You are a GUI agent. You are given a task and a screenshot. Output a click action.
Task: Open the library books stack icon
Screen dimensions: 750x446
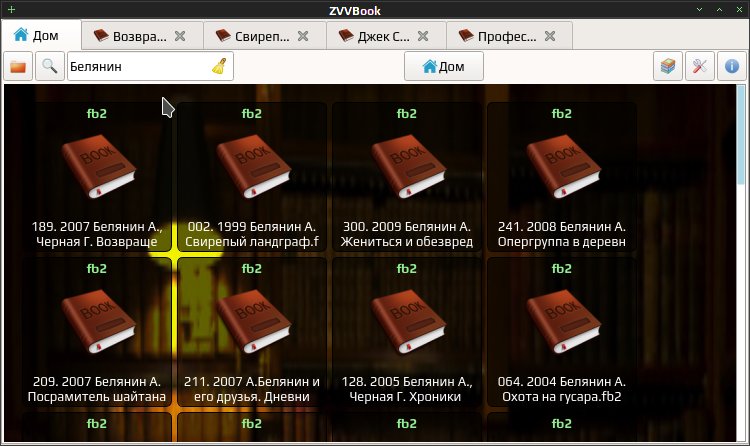click(668, 66)
